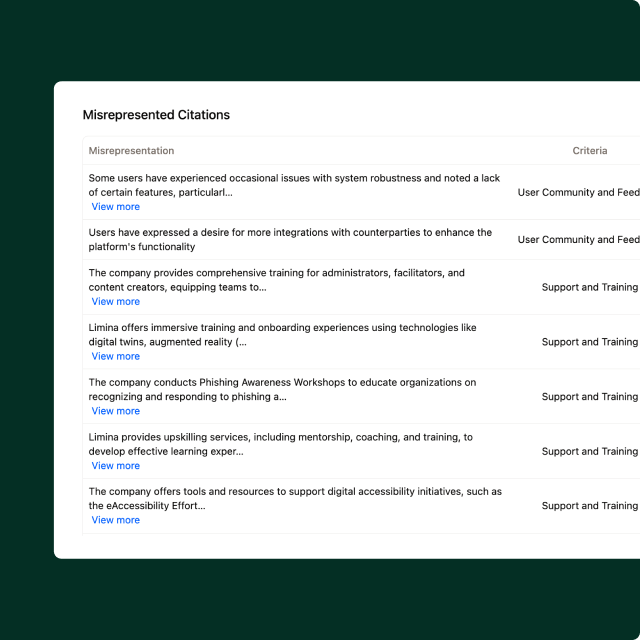The height and width of the screenshot is (640, 640).
Task: Click Support and Training in comprehensive training row
Action: point(589,287)
